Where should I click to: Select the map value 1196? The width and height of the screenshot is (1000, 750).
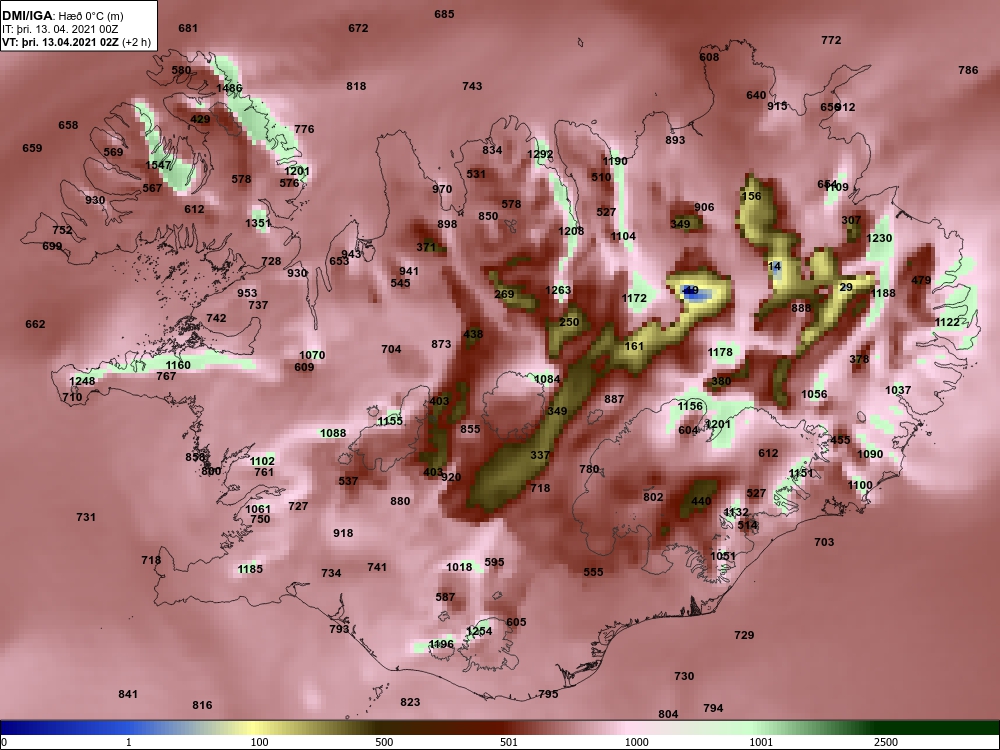click(441, 644)
